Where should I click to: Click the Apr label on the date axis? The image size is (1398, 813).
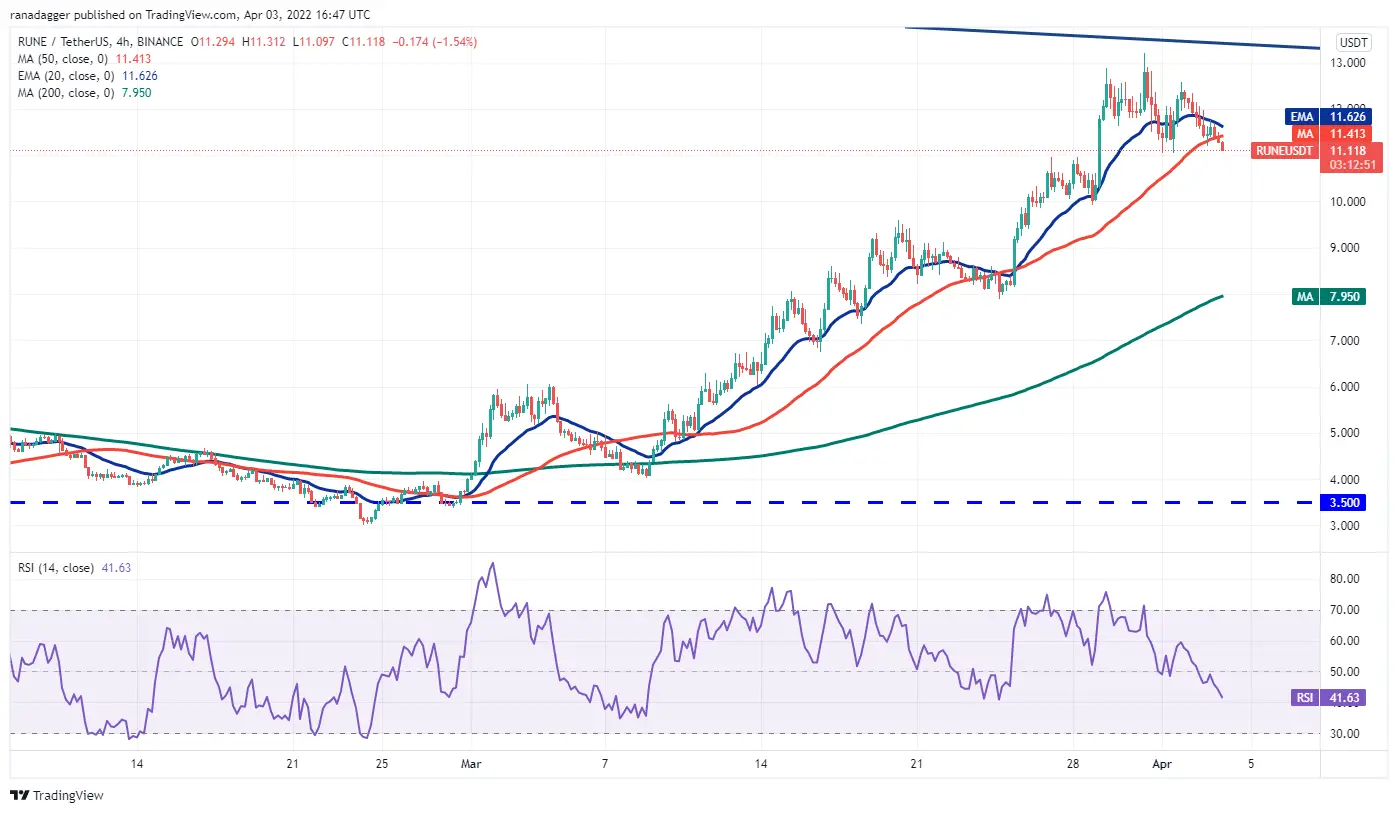[x=1162, y=764]
